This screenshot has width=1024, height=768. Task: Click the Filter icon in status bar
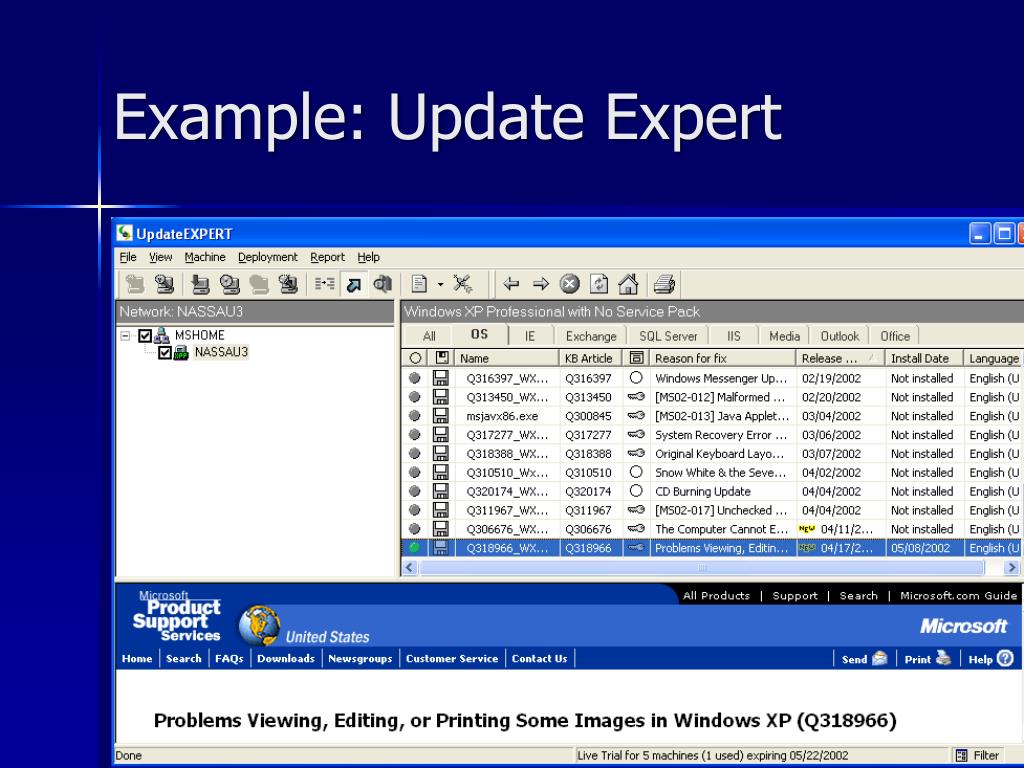pos(961,756)
